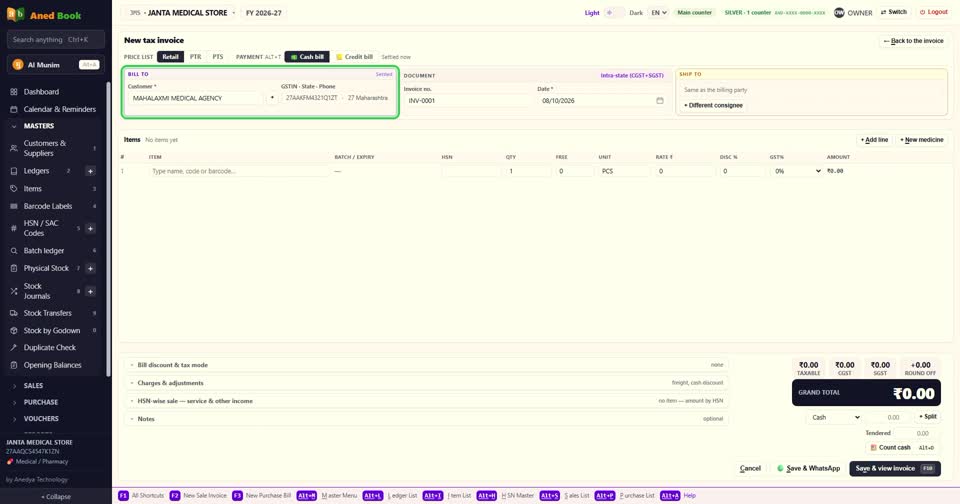Click the OWNER avatar icon
The image size is (960, 504).
click(839, 12)
